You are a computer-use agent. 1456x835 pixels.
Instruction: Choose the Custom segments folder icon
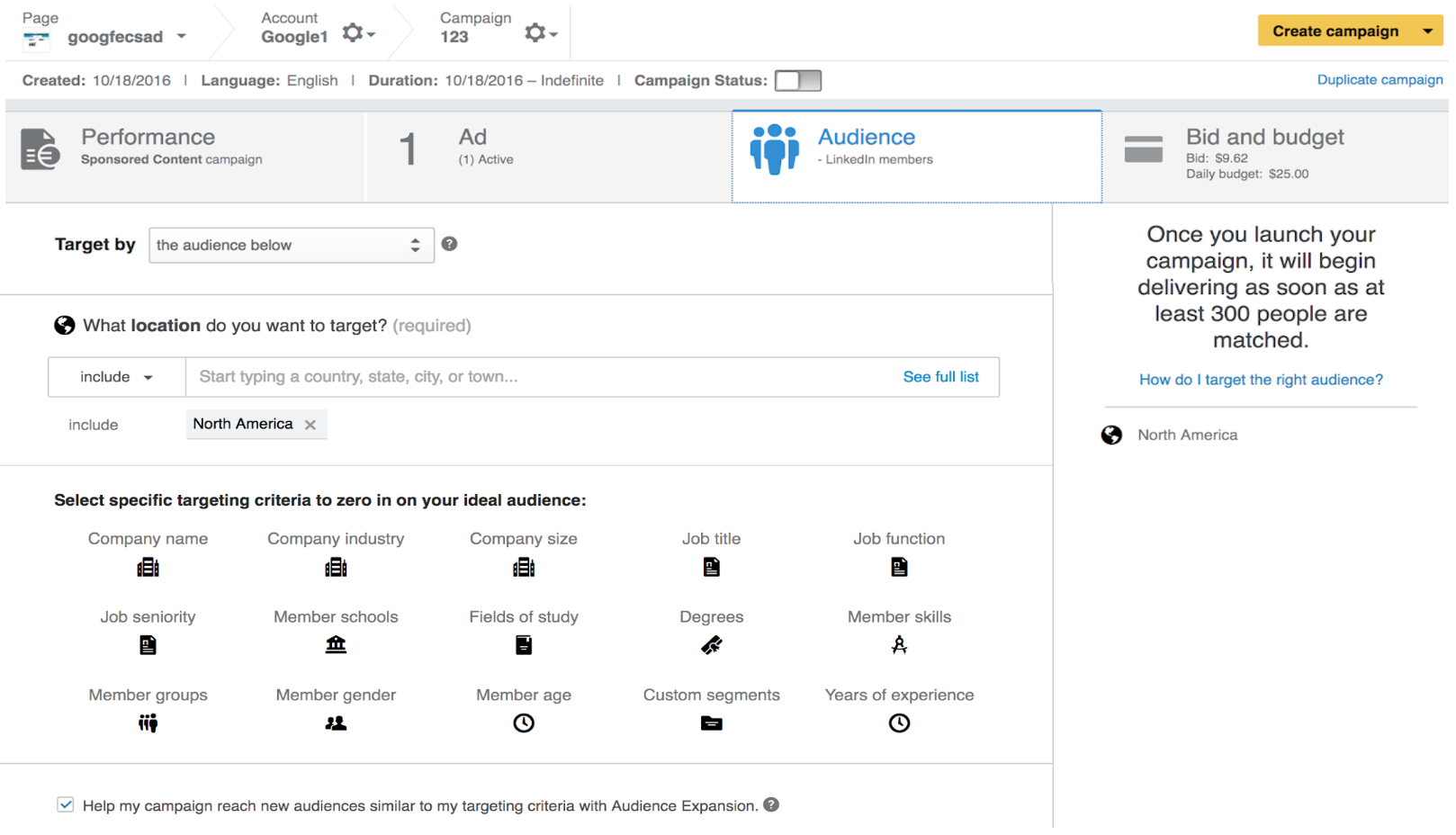[711, 723]
